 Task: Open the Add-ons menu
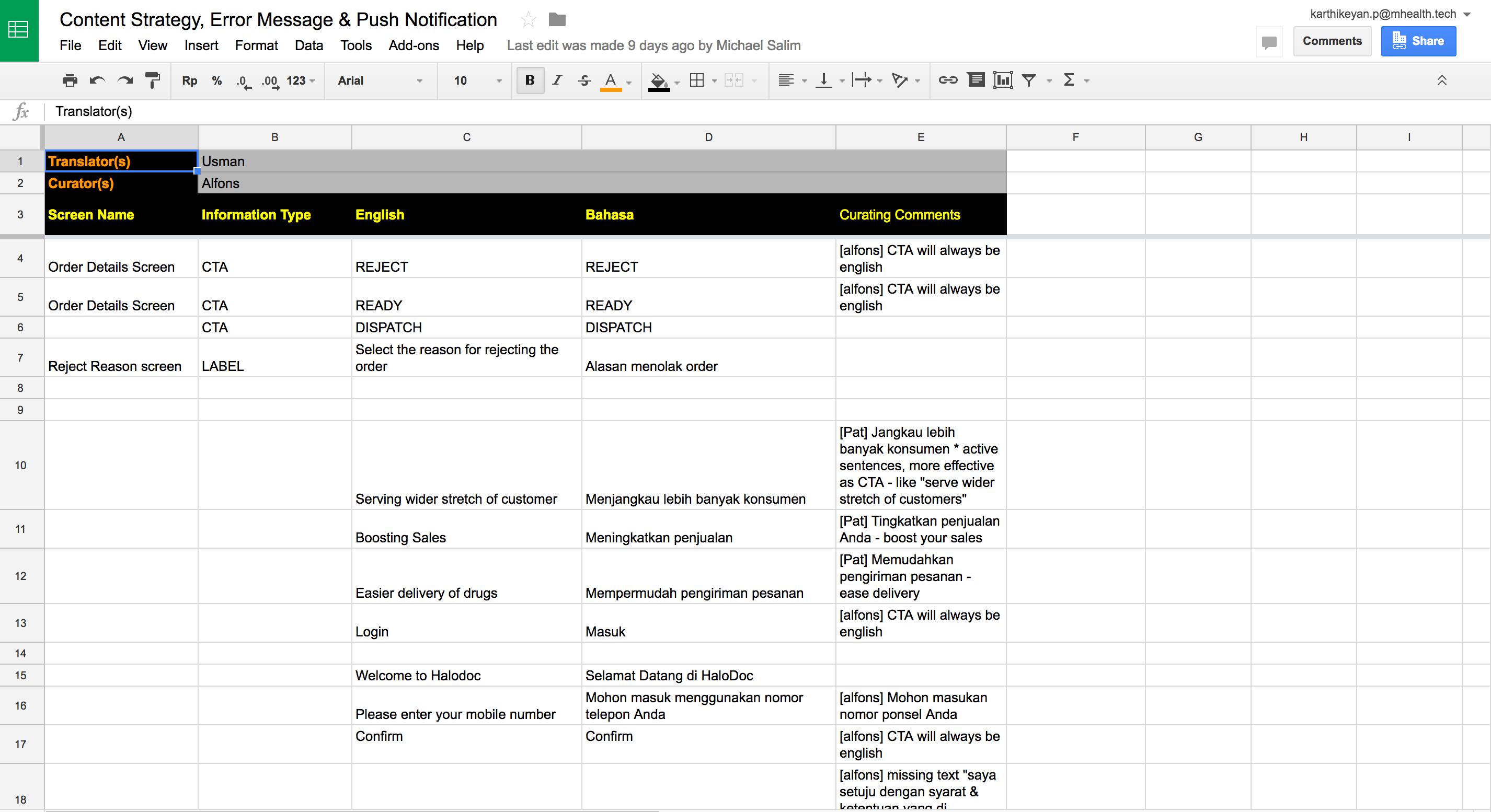(413, 45)
